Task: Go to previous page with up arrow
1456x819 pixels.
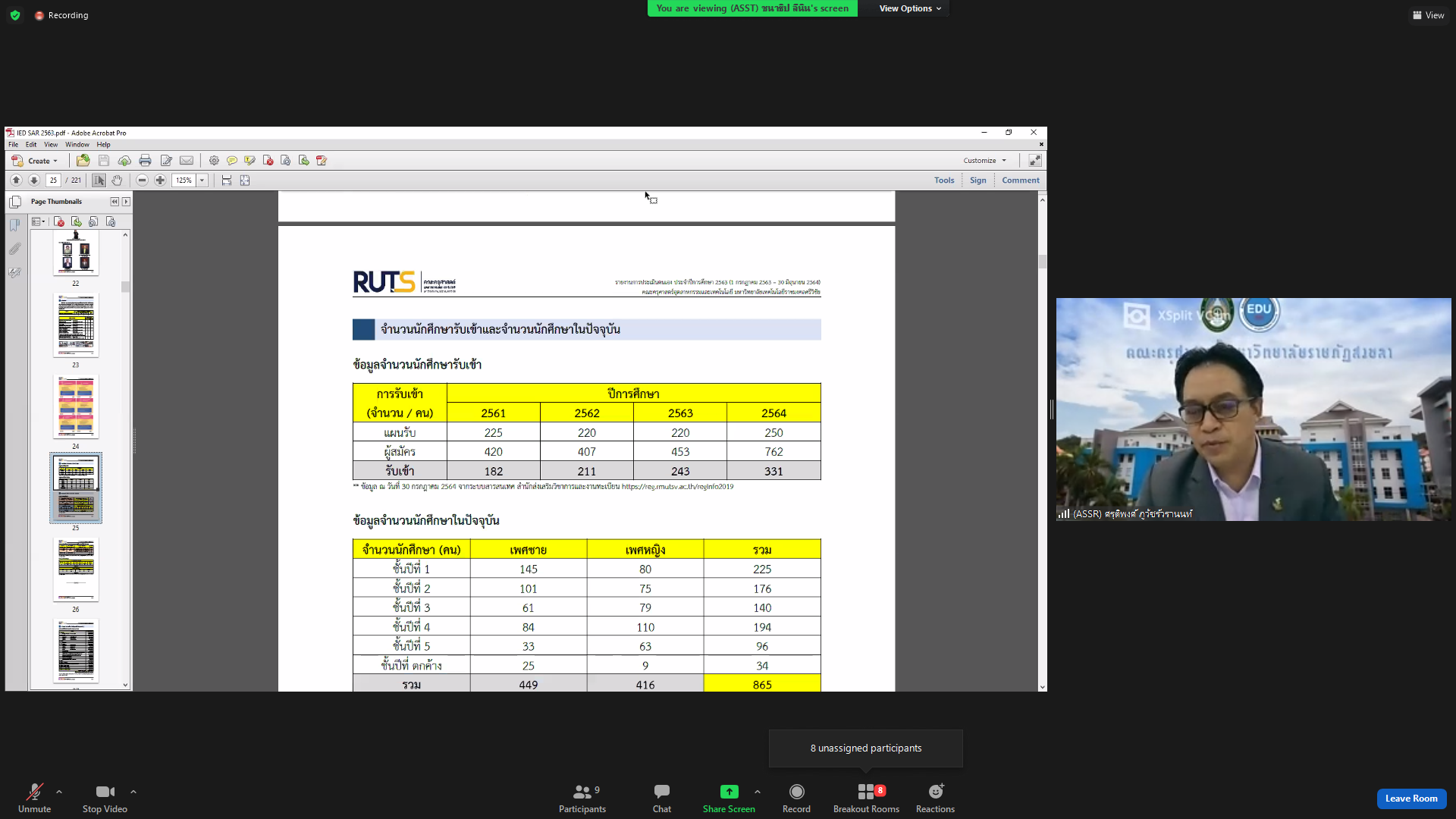Action: pos(16,180)
